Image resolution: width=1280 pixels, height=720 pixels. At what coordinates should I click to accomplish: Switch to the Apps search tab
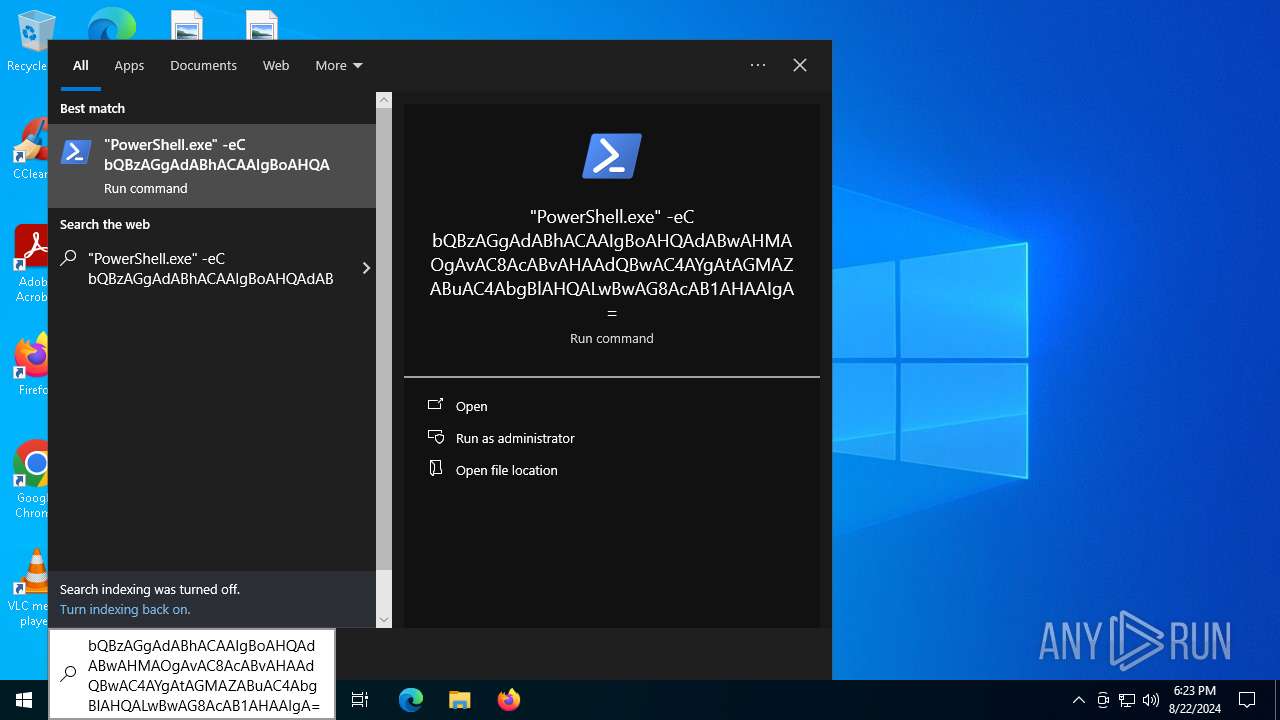(x=129, y=65)
